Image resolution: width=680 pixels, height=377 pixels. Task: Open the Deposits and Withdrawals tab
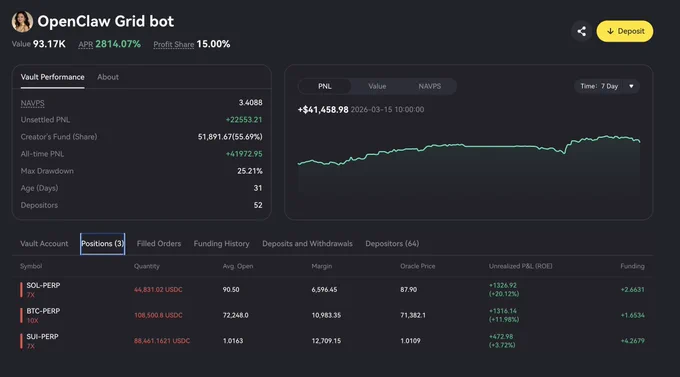click(307, 244)
